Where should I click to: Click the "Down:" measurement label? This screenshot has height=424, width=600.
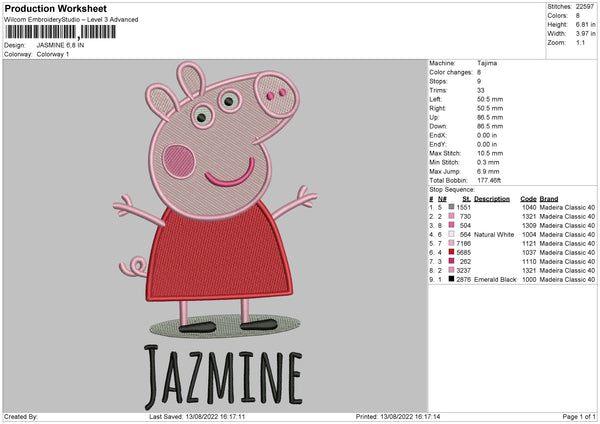pos(438,126)
